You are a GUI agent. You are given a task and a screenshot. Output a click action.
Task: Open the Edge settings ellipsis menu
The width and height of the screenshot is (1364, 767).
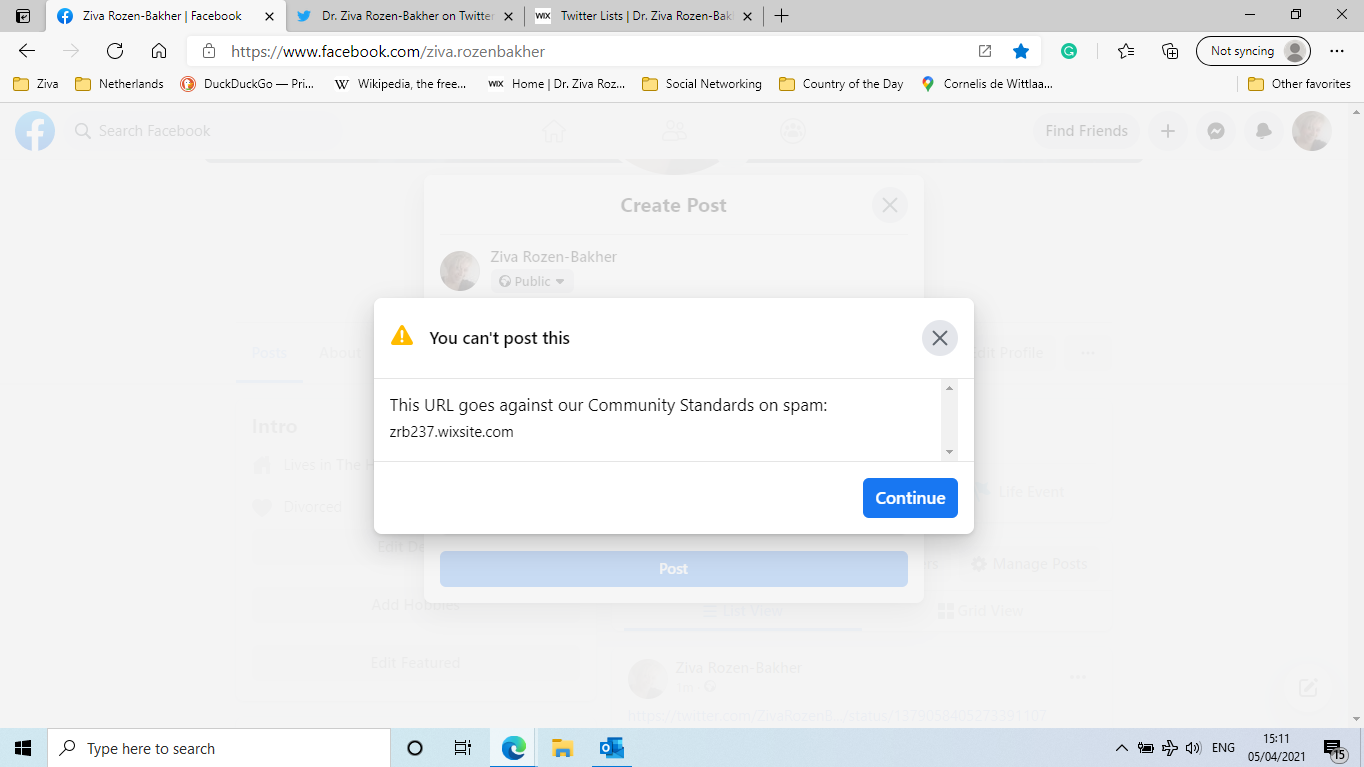pyautogui.click(x=1337, y=51)
